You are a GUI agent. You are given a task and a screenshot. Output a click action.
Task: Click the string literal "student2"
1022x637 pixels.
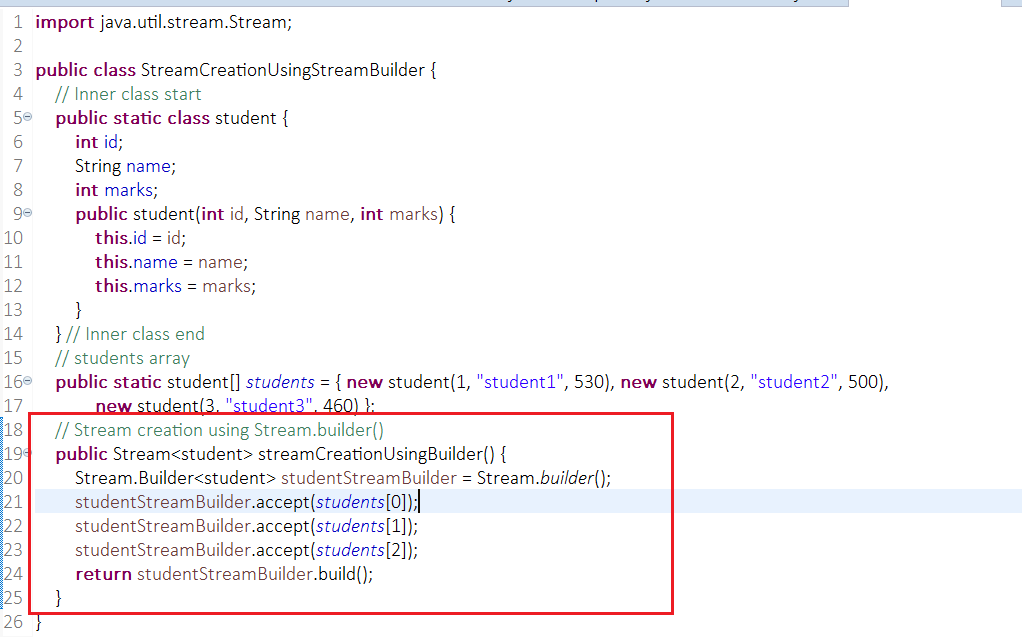(794, 381)
